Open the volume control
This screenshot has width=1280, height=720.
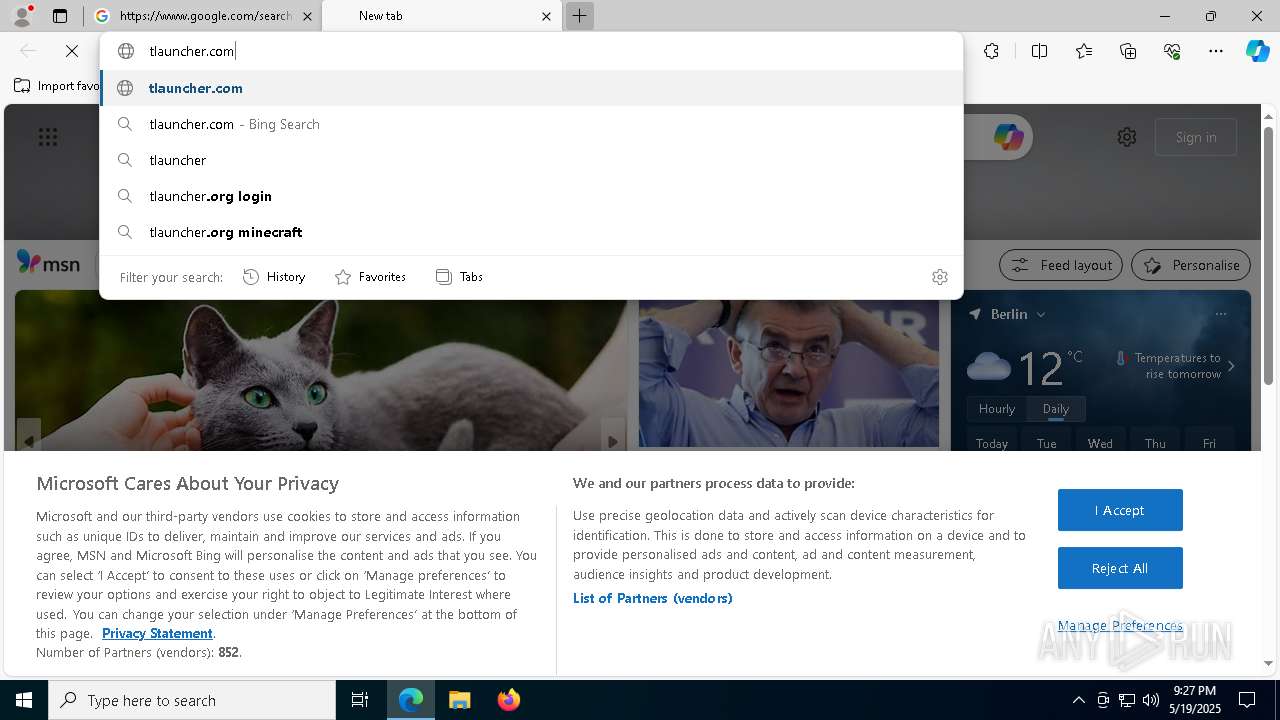click(1150, 700)
